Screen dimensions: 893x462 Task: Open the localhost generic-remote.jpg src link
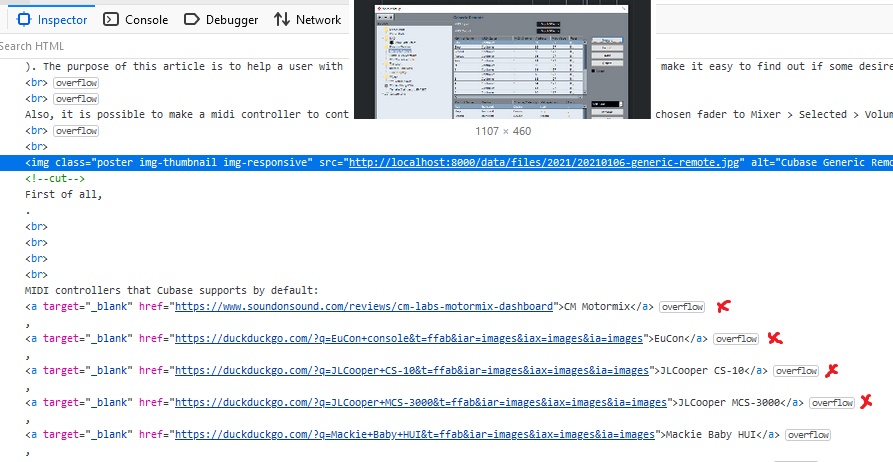point(544,162)
